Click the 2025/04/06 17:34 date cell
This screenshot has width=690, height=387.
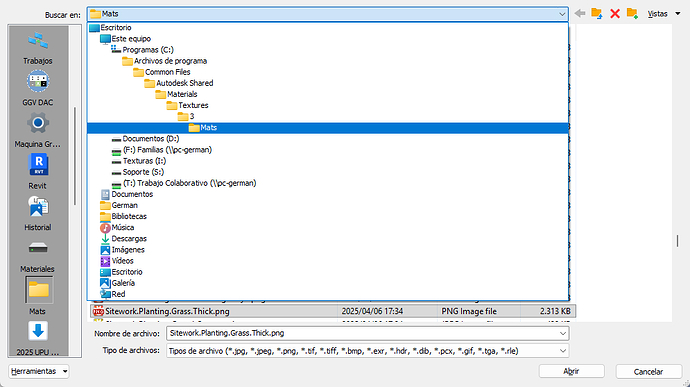372,311
